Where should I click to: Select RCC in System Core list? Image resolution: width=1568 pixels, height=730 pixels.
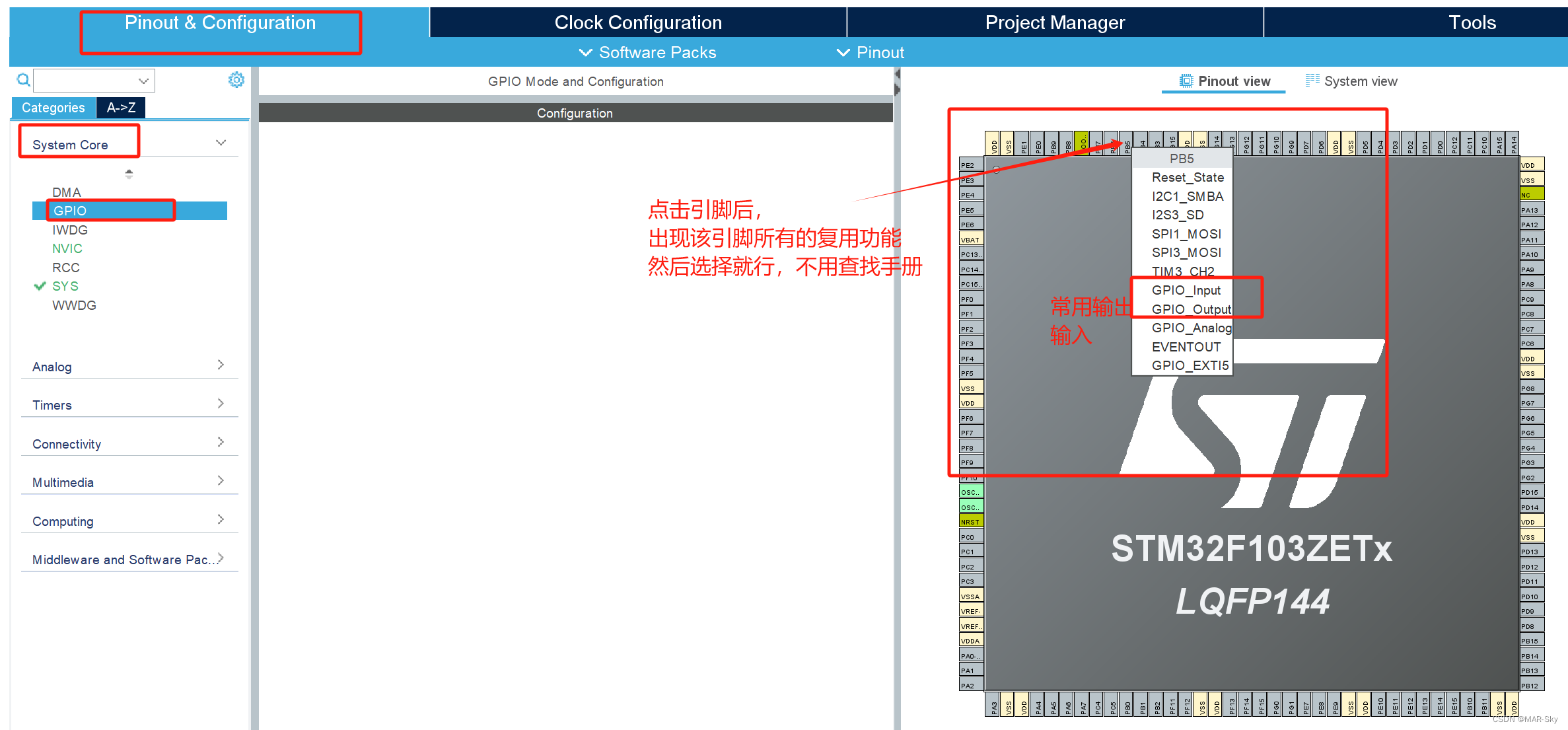tap(66, 268)
